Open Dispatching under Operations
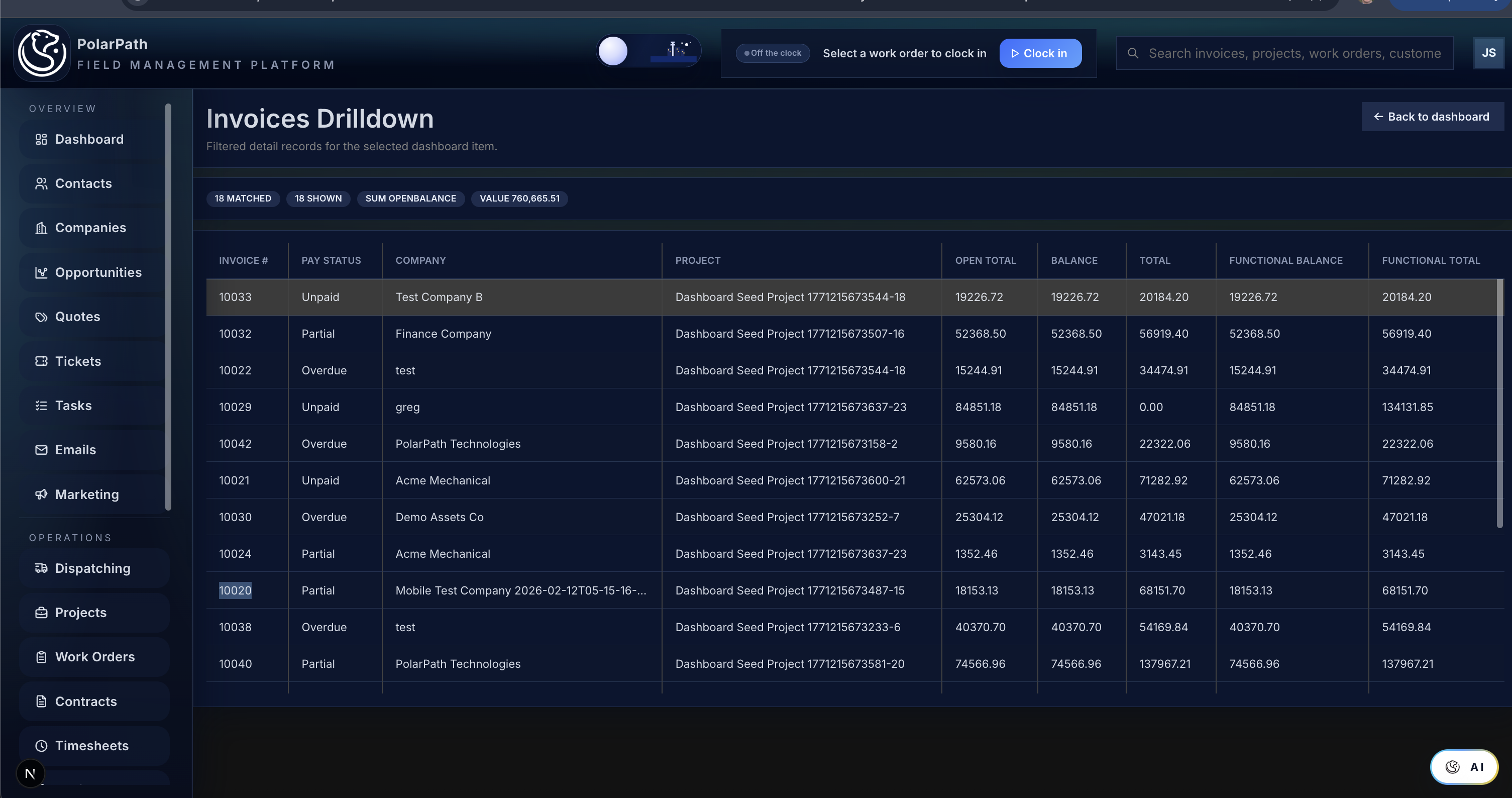Viewport: 1512px width, 798px height. click(x=92, y=568)
